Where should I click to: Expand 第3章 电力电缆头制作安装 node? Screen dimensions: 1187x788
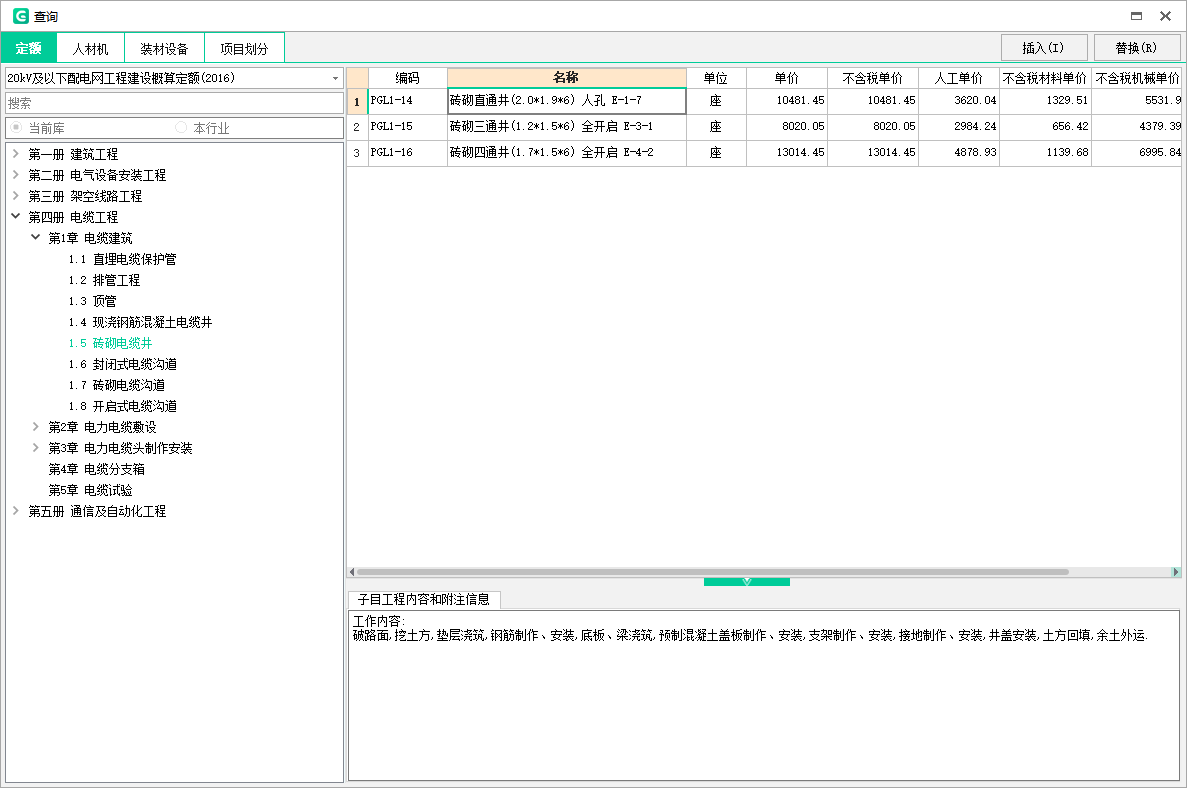pos(36,448)
